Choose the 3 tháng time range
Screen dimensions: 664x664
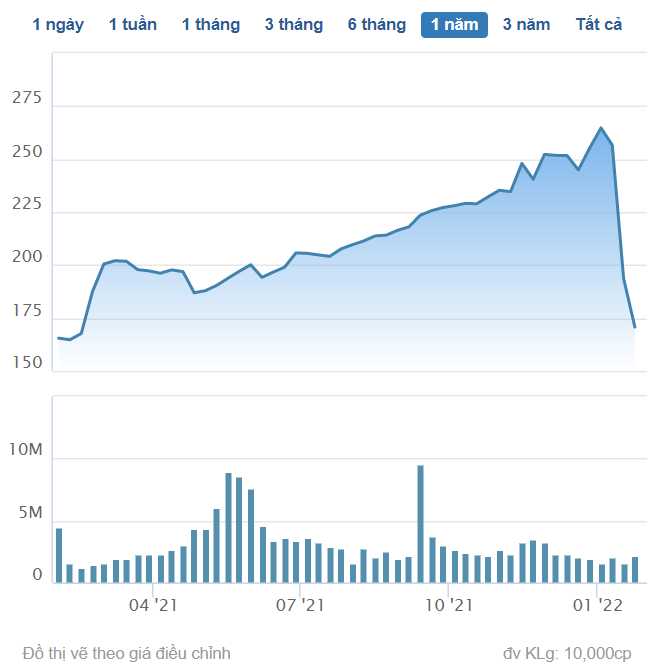294,25
